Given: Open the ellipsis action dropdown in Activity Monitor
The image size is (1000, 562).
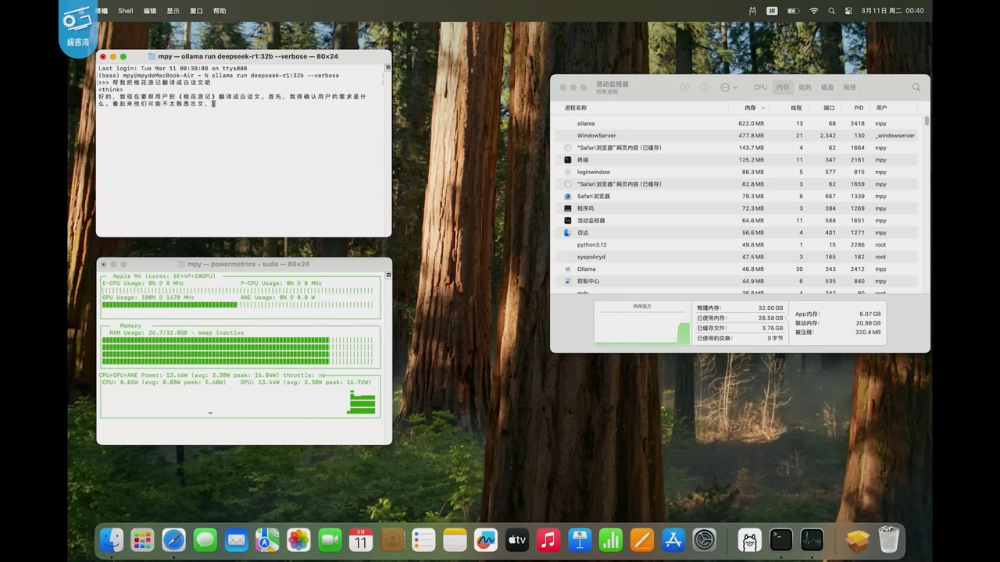Looking at the screenshot, I should (x=727, y=88).
